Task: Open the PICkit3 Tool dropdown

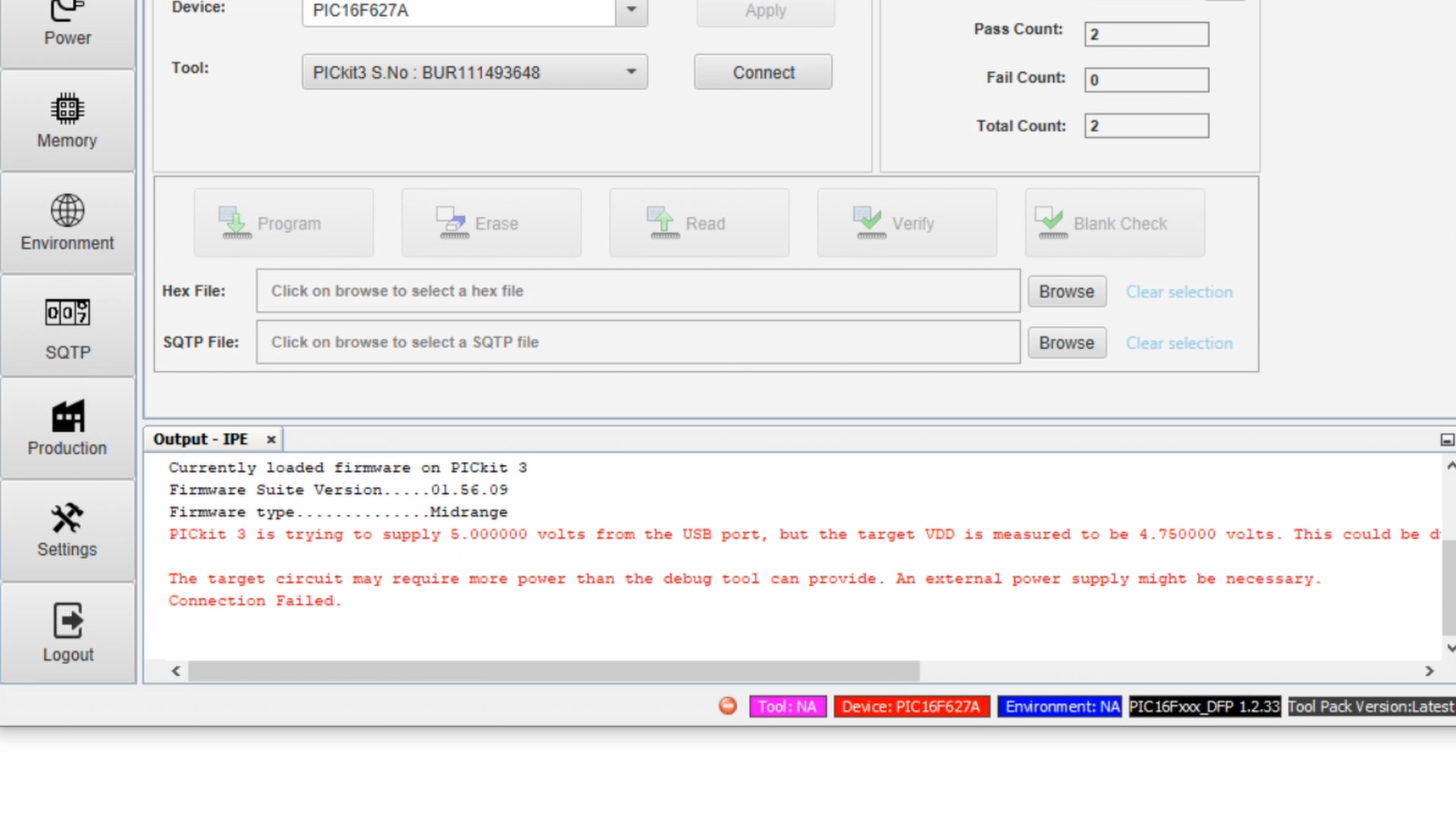Action: tap(631, 72)
